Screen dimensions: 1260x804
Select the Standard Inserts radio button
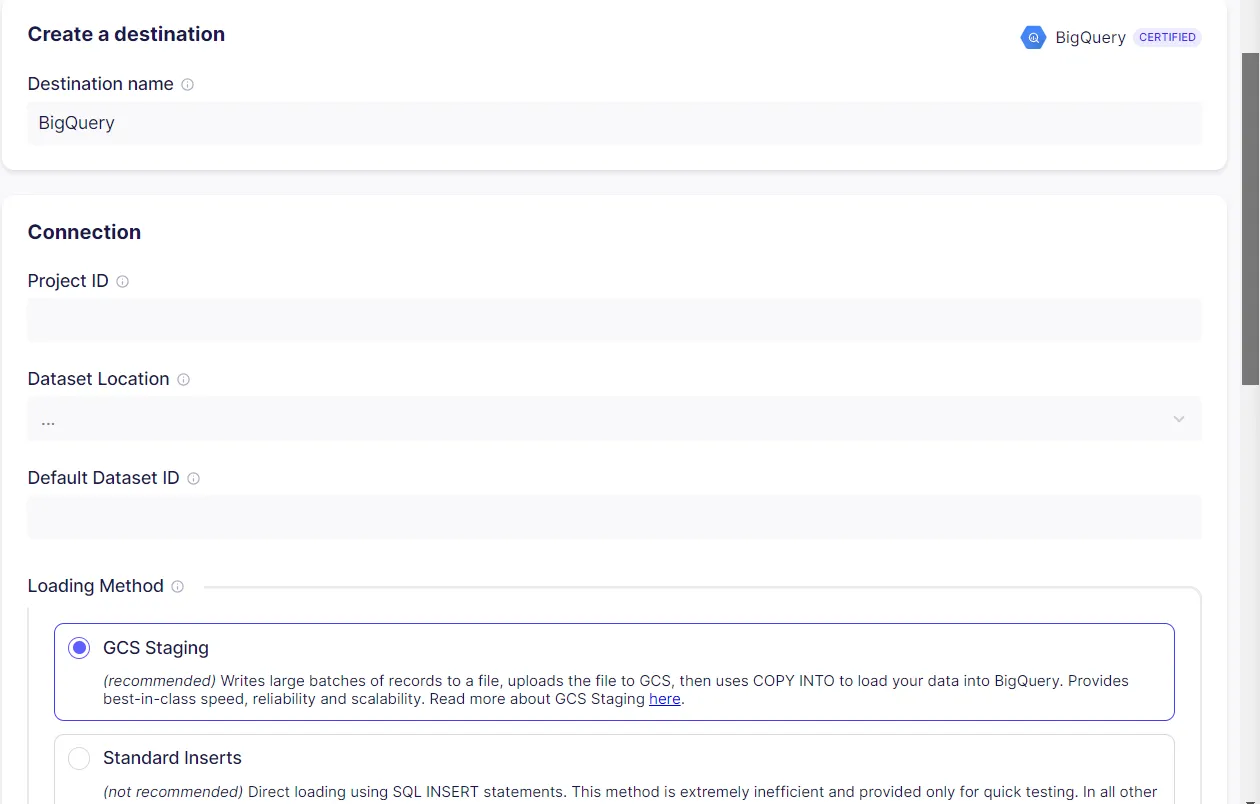pos(79,759)
